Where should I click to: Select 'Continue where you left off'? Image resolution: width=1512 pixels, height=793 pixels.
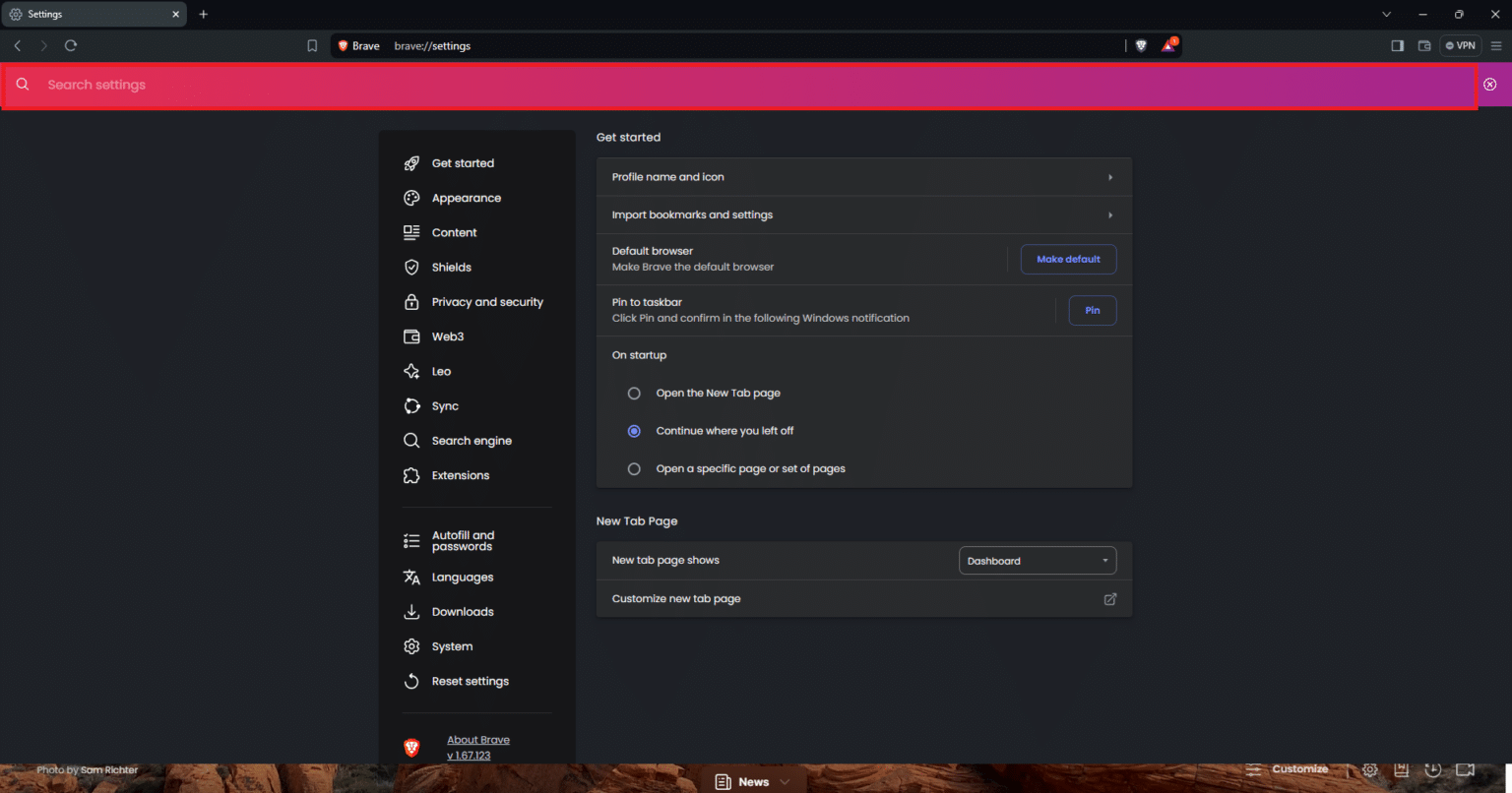[634, 431]
